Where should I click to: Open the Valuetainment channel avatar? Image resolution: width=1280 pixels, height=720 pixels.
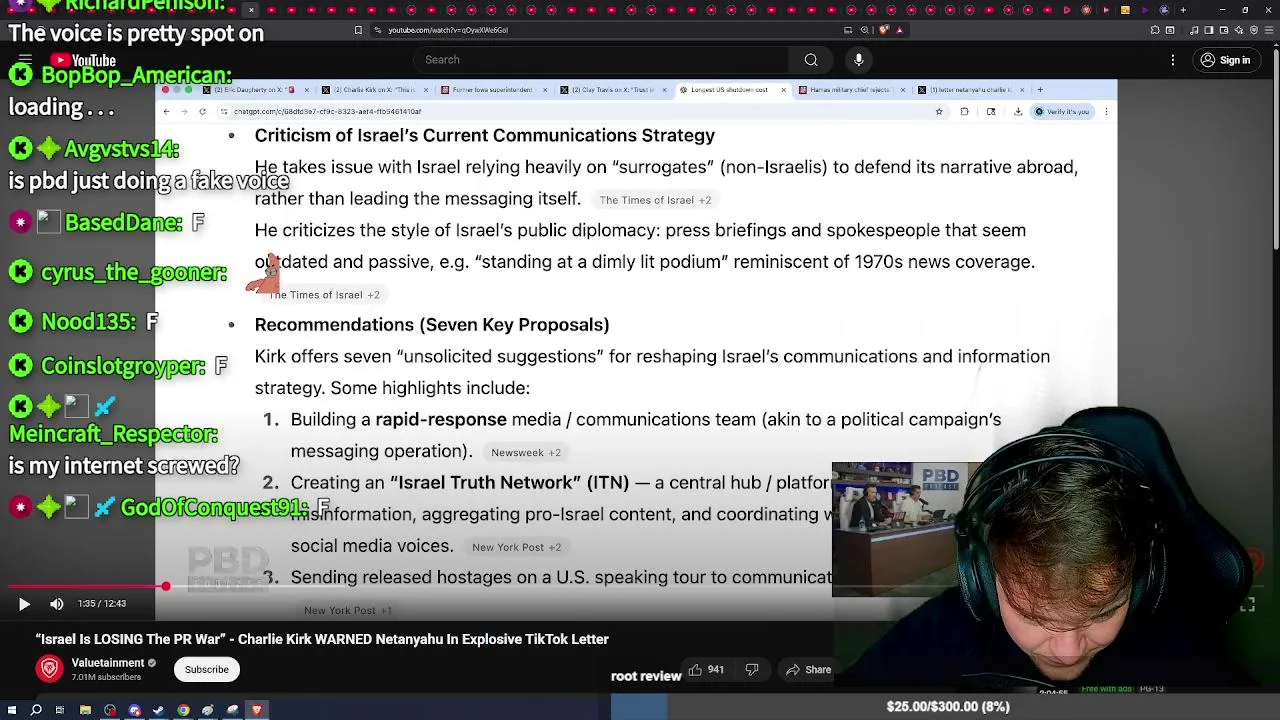pyautogui.click(x=49, y=669)
